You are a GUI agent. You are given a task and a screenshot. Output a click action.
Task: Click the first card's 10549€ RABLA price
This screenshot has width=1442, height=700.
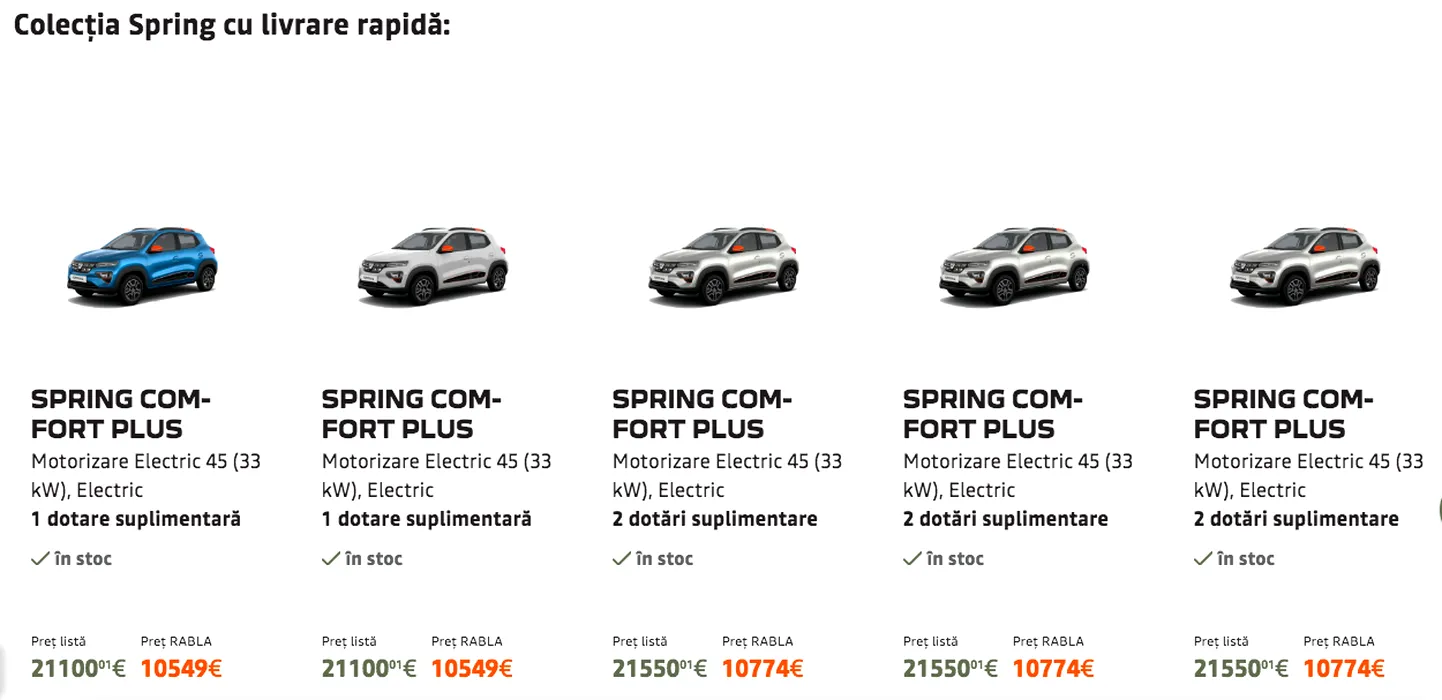coord(181,668)
